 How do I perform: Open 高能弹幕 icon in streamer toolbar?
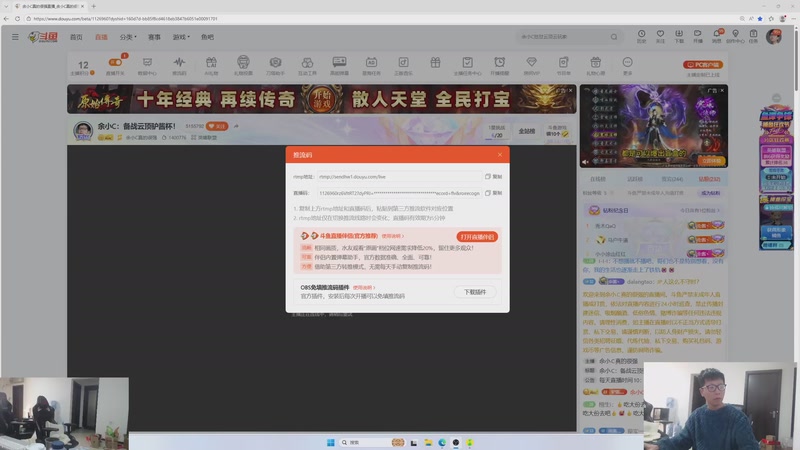tap(339, 66)
